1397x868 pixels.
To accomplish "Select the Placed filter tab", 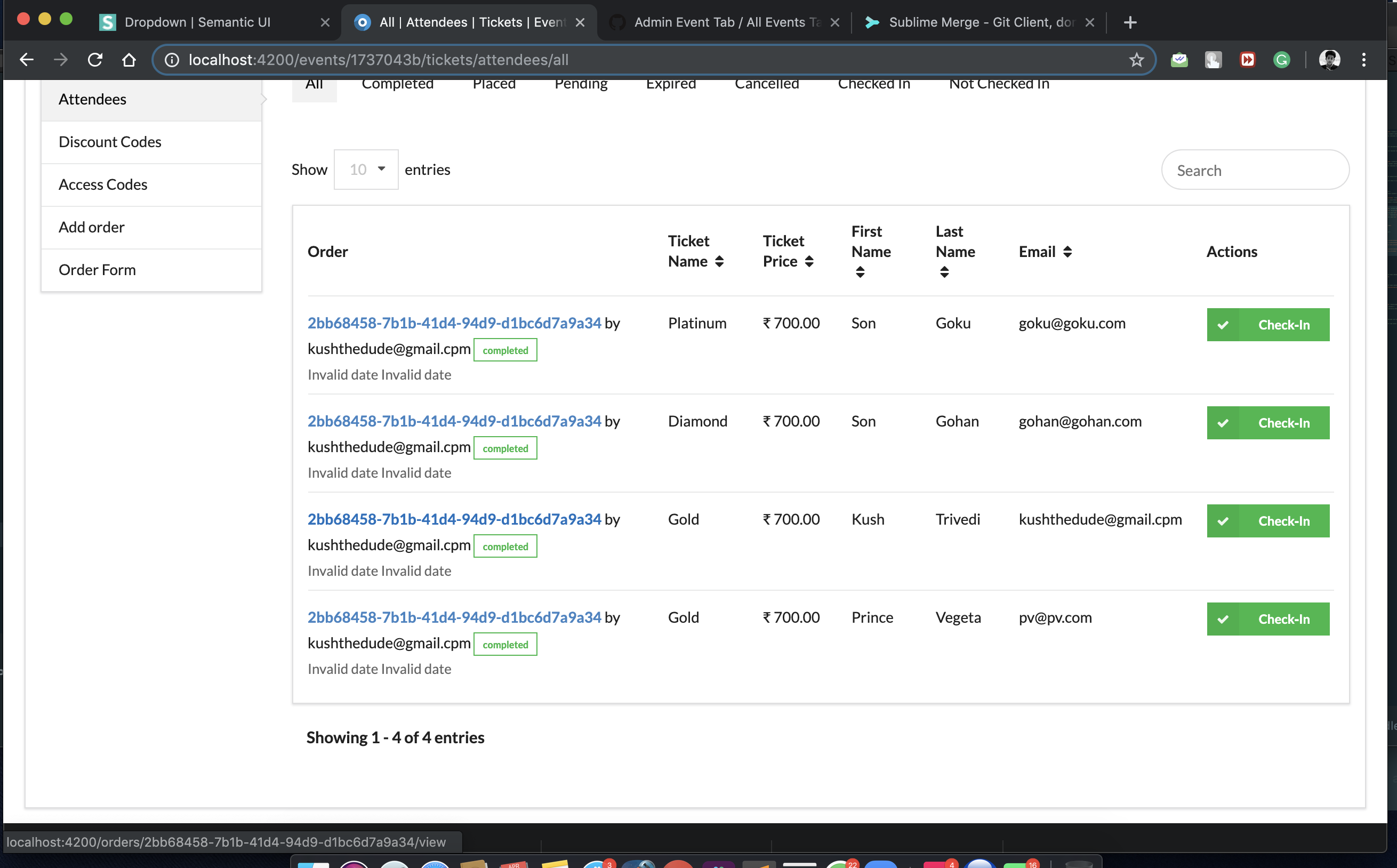I will coord(494,85).
